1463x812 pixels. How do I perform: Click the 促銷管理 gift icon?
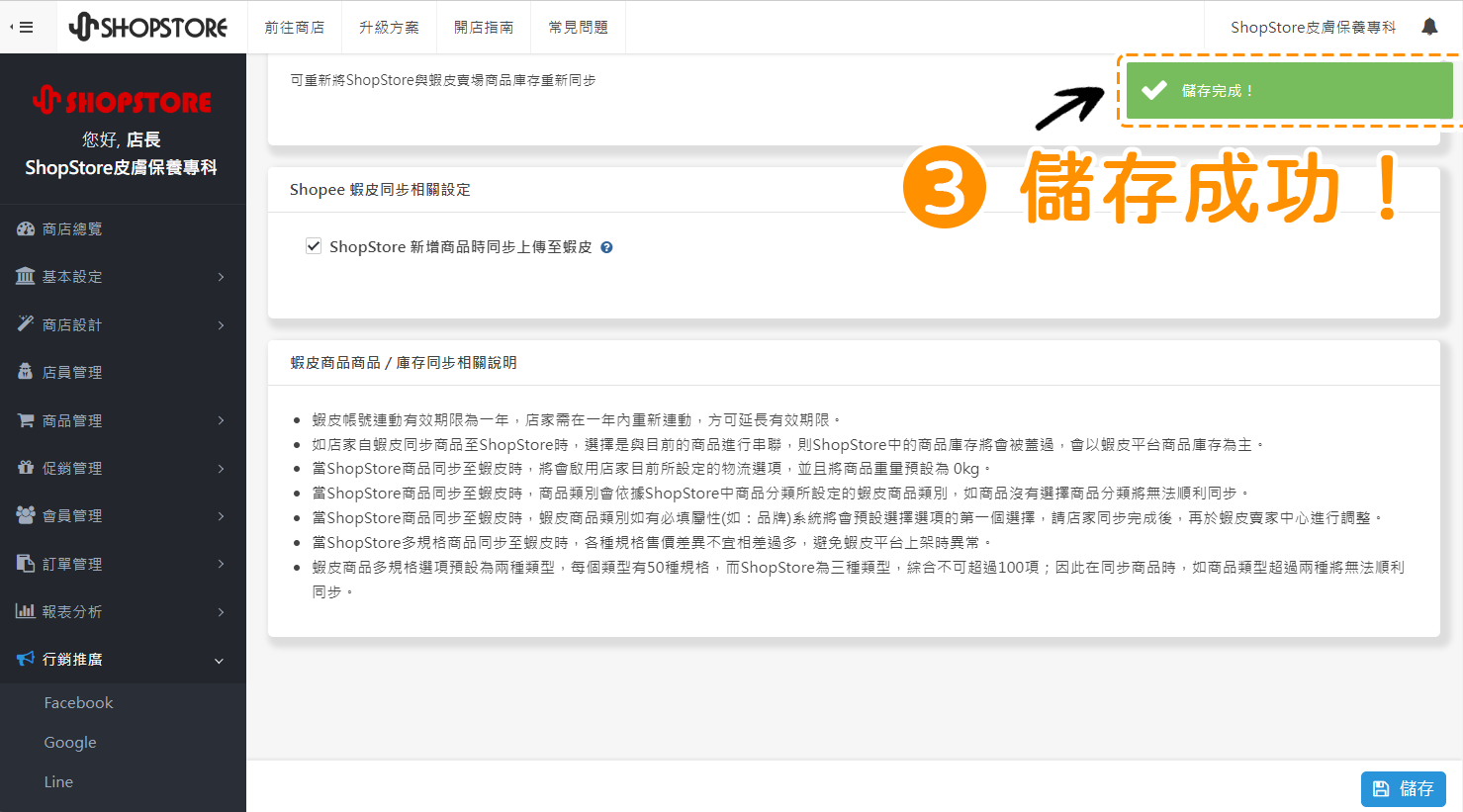pyautogui.click(x=26, y=467)
